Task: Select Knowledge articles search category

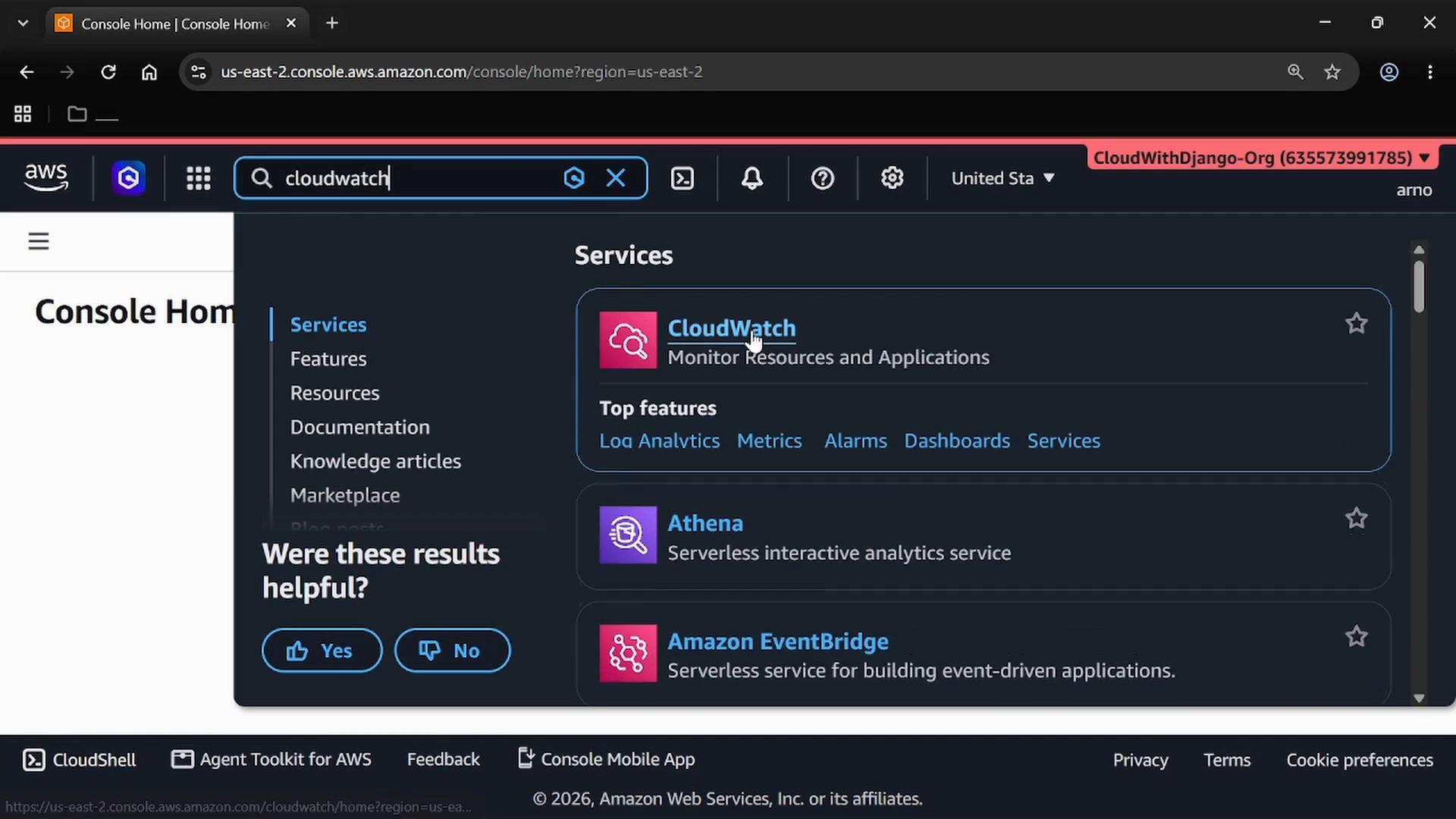Action: click(x=375, y=461)
